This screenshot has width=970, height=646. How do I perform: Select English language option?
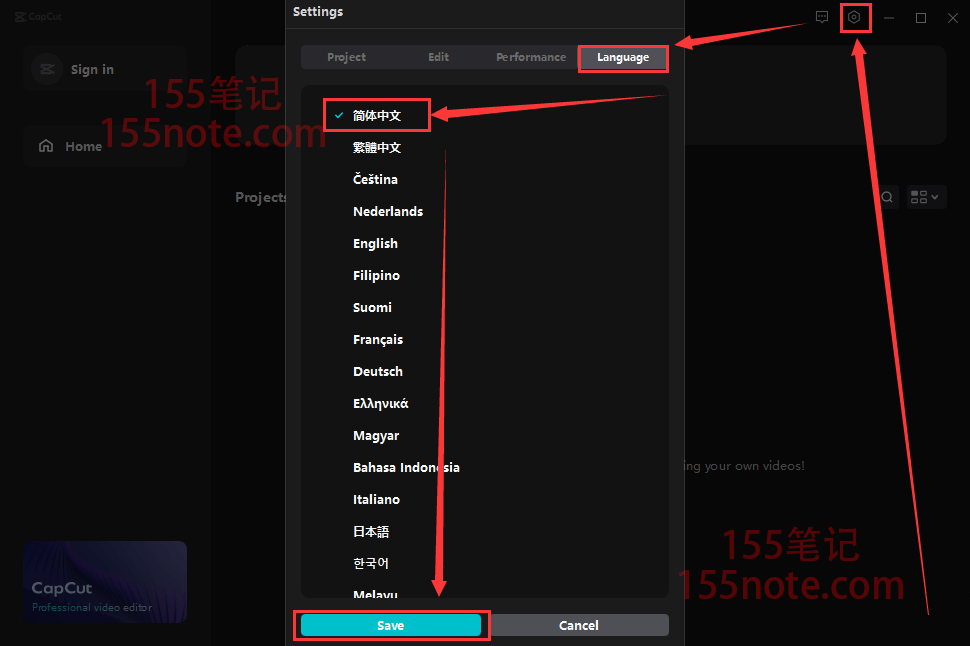point(375,244)
